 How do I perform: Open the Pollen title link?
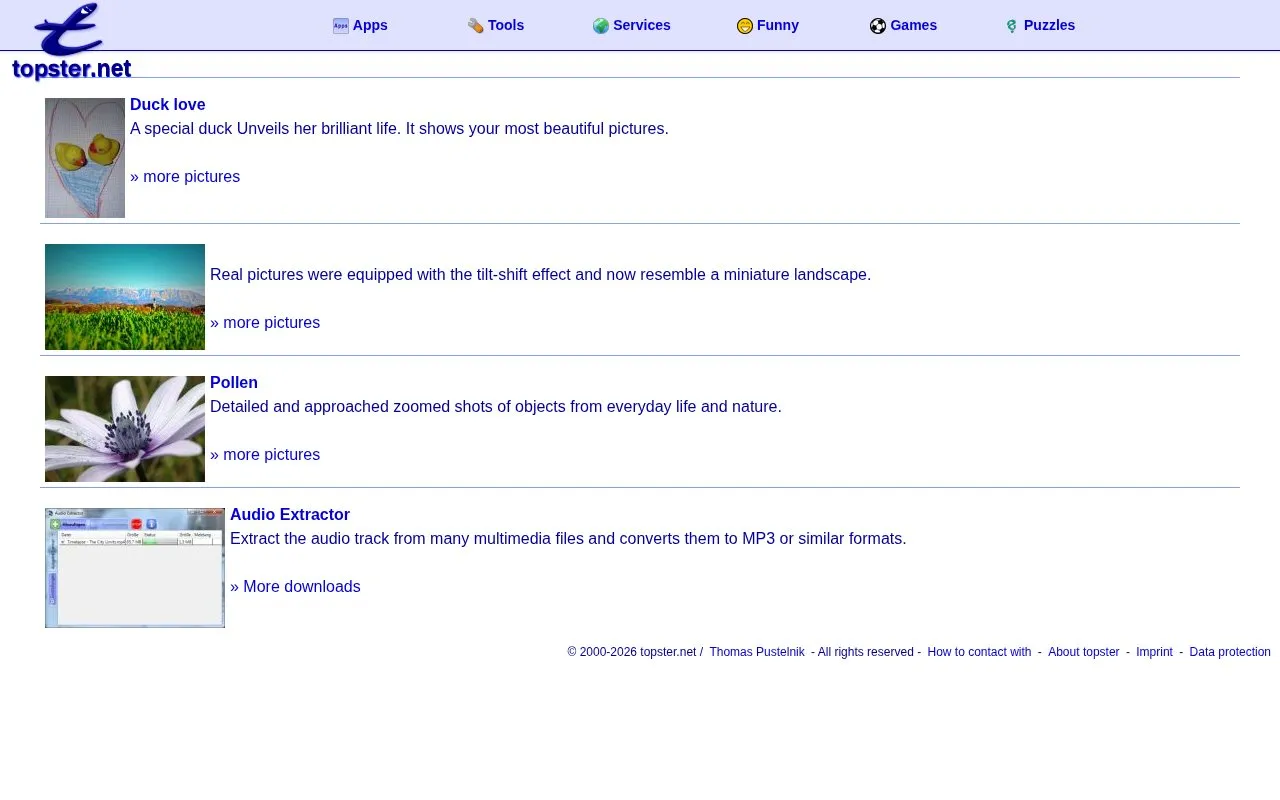click(x=234, y=382)
